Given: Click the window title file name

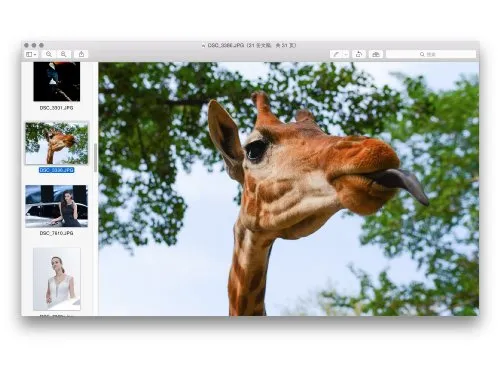Looking at the screenshot, I should tap(226, 45).
